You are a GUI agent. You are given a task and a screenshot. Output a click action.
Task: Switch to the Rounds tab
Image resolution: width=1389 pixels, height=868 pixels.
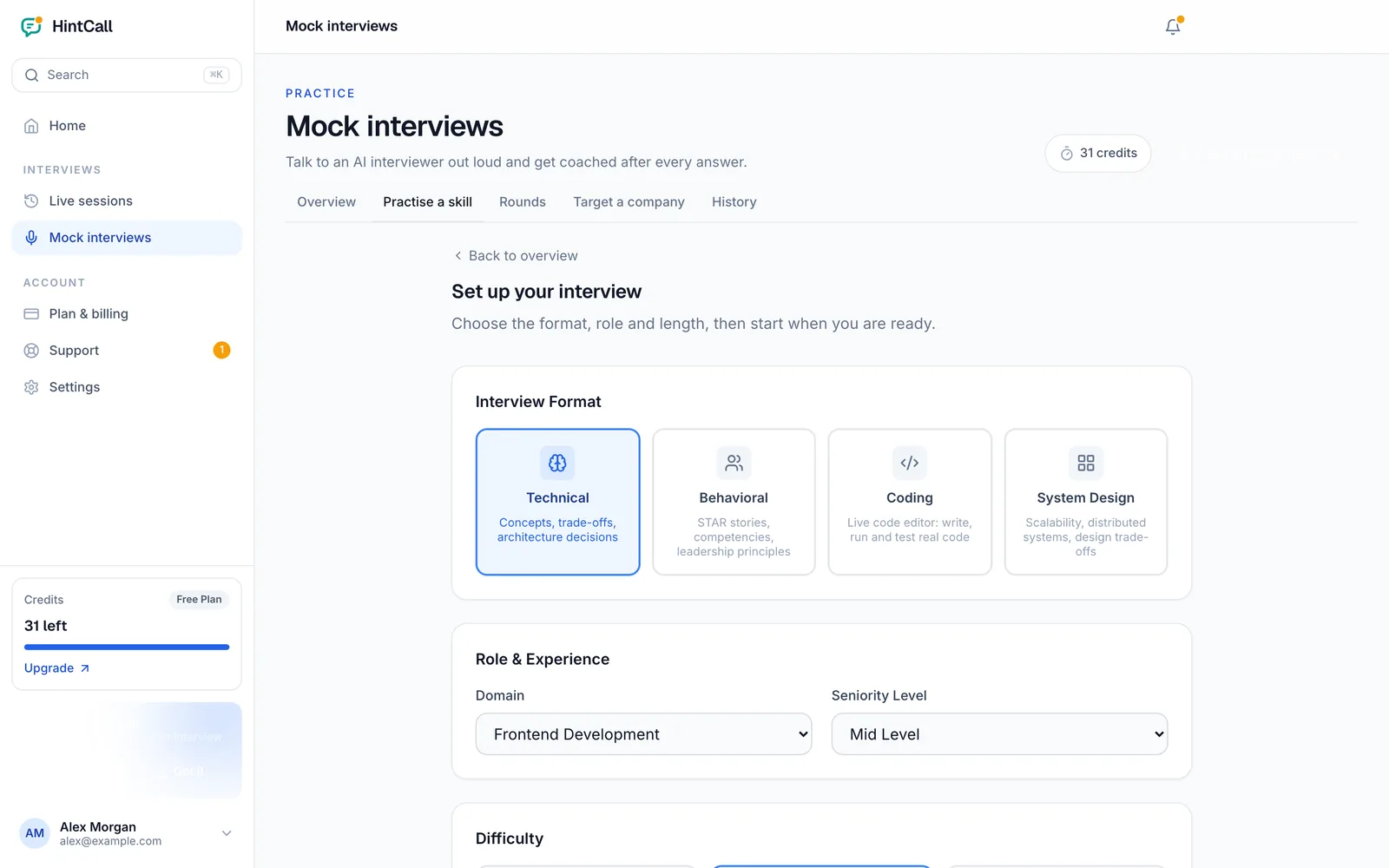tap(523, 202)
